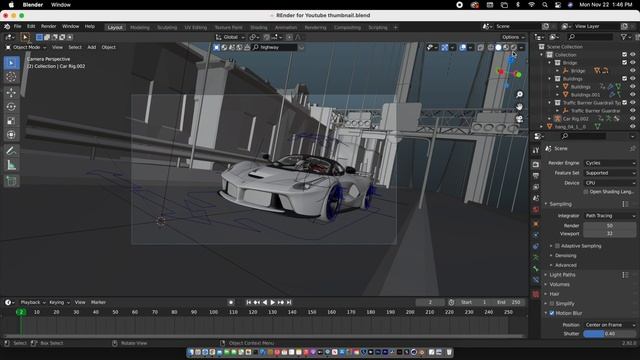The image size is (640, 360).
Task: Click the timeline End frame field
Action: [509, 302]
